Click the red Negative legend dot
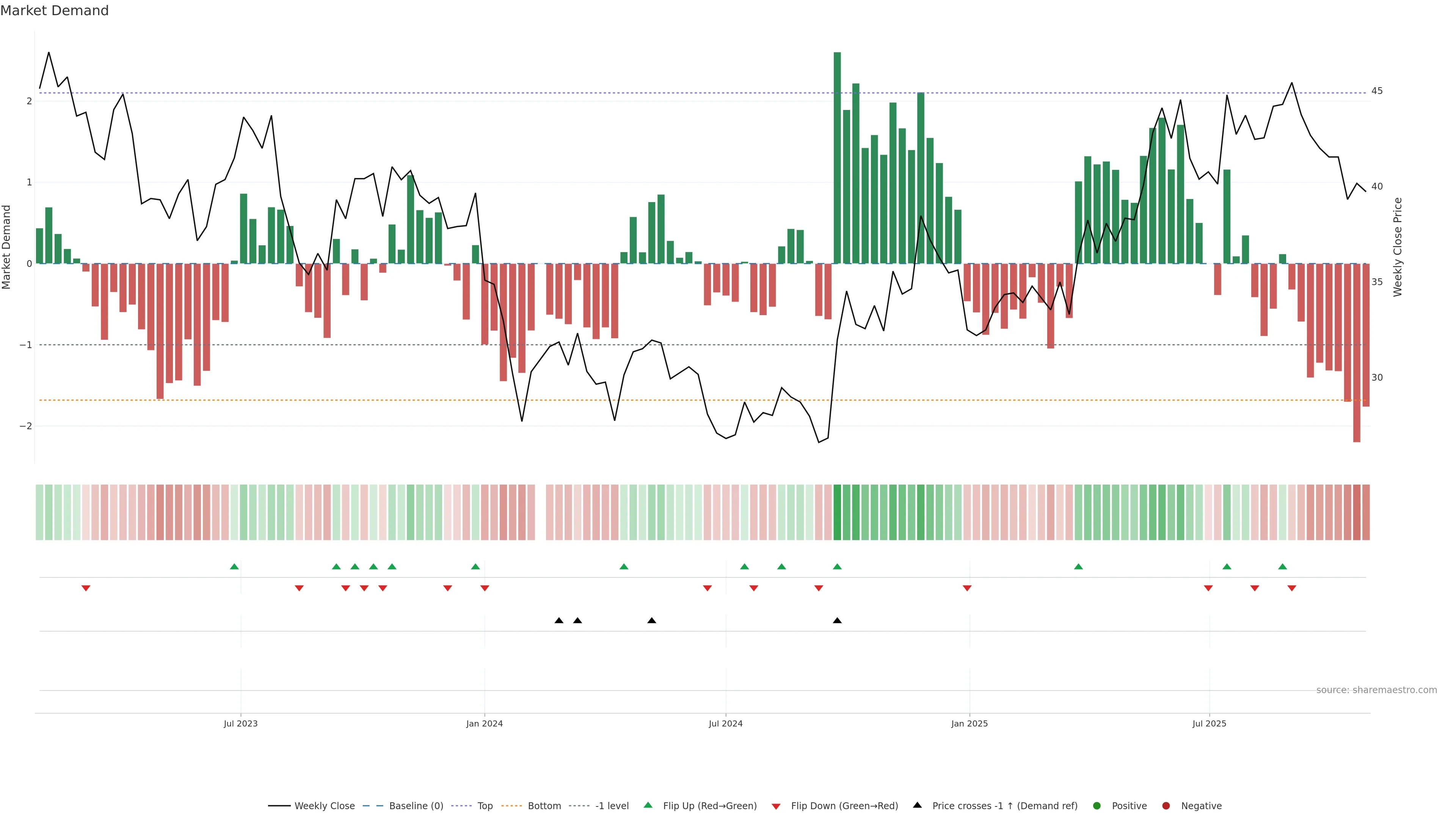Viewport: 1456px width, 819px height. click(1166, 805)
